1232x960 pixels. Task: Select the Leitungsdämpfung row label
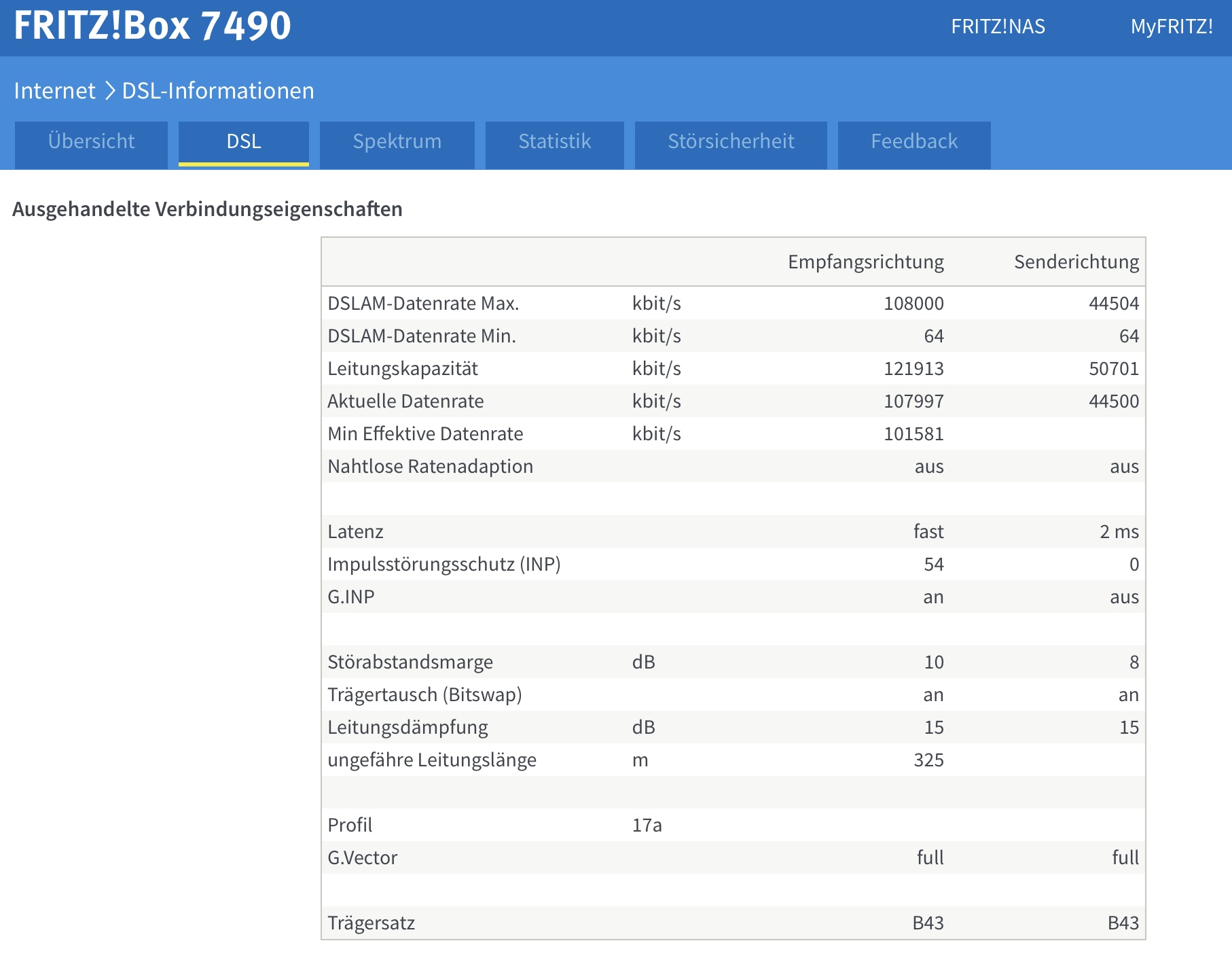[x=407, y=727]
